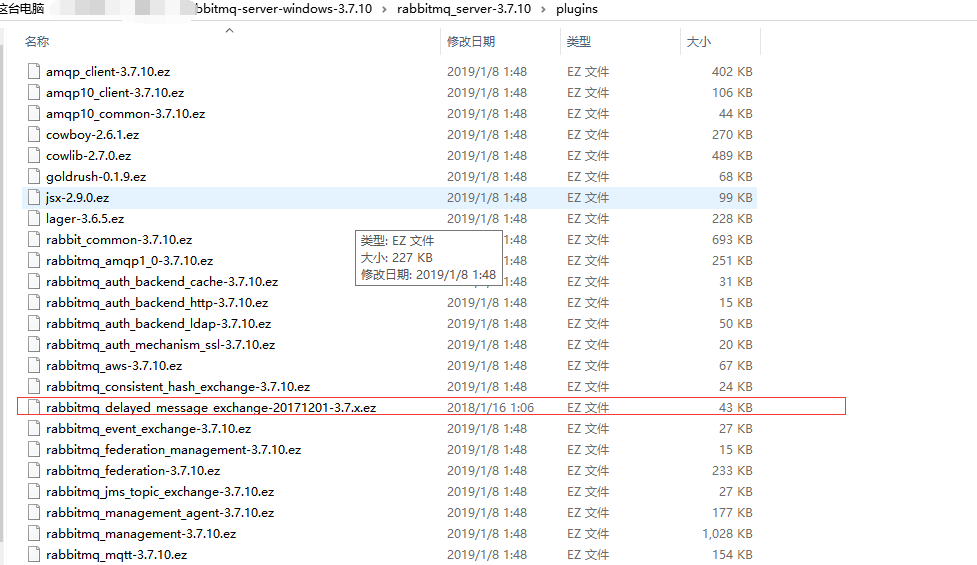The image size is (977, 565).
Task: Click the 693 KB size cell
Action: click(x=732, y=240)
